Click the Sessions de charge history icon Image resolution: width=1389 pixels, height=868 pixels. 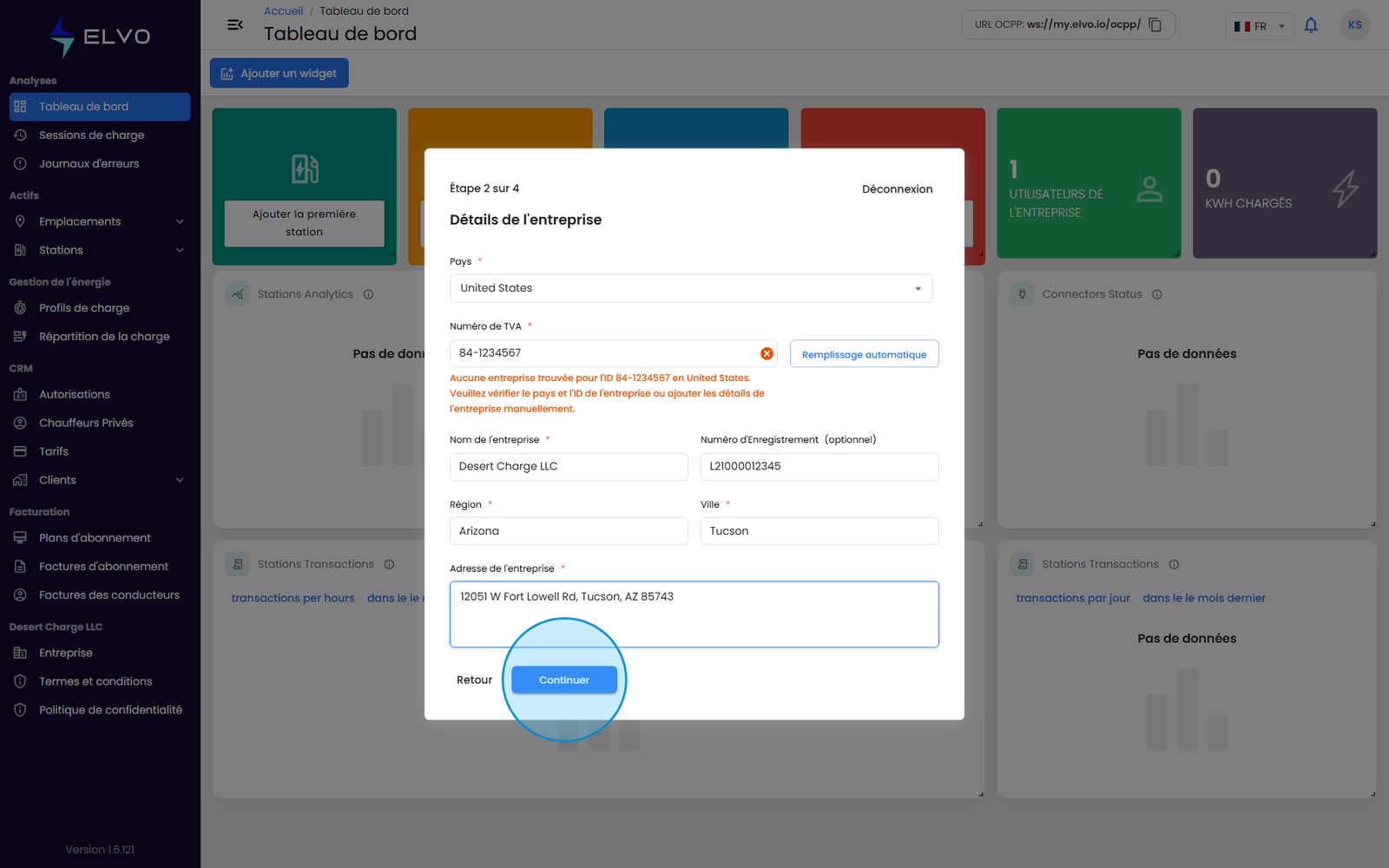tap(20, 135)
